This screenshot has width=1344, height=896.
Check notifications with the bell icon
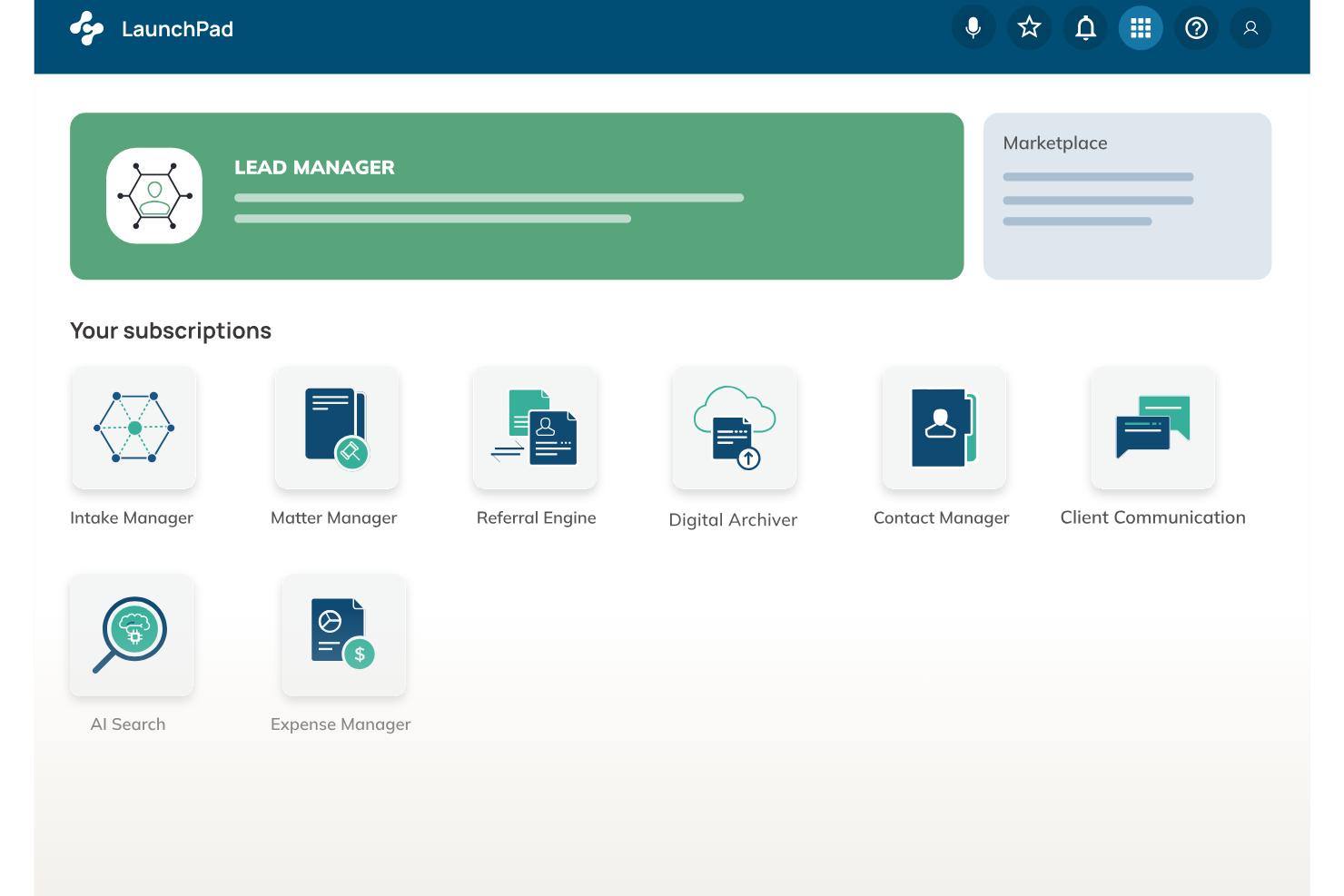[1084, 27]
